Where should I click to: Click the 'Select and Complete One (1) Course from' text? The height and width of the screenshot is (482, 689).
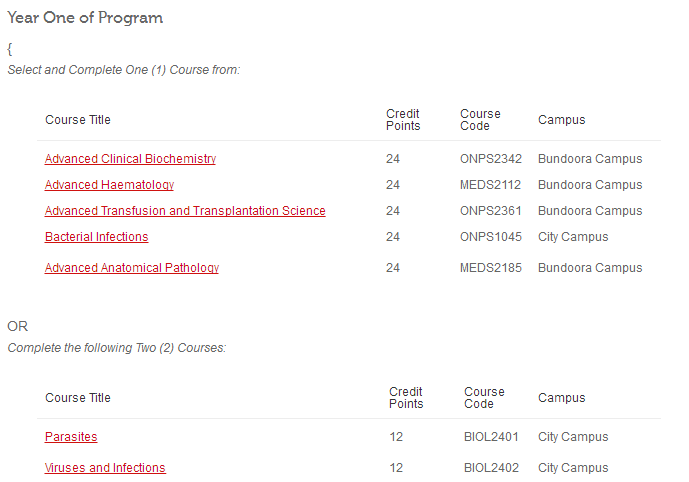[x=124, y=70]
